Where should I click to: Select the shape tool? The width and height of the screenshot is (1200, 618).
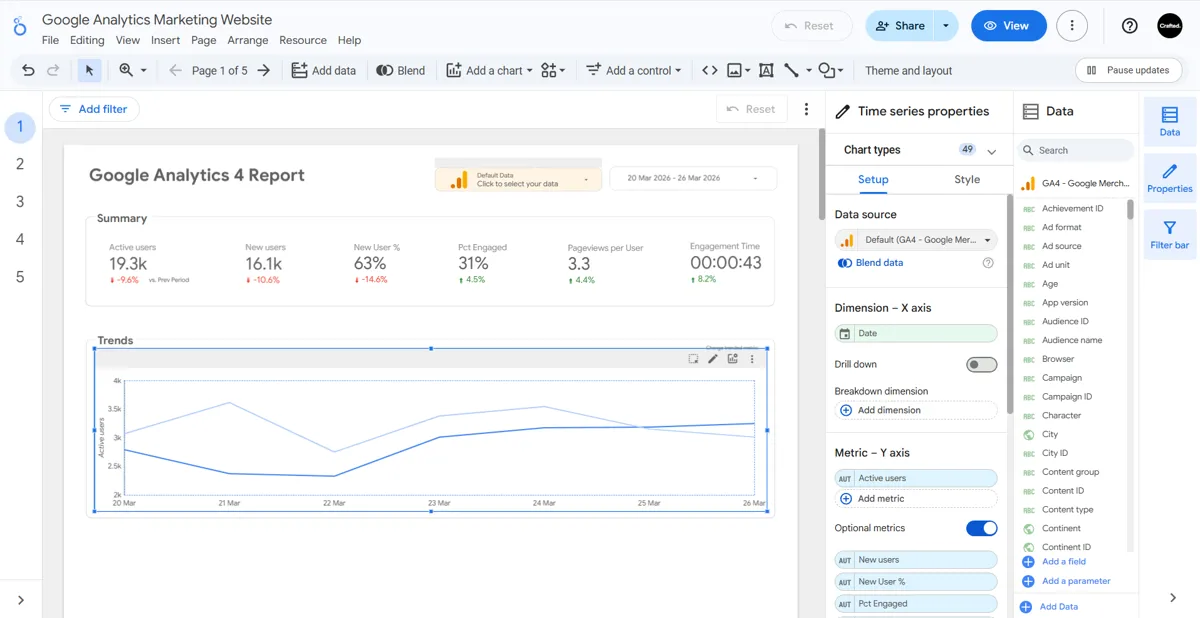tap(826, 70)
